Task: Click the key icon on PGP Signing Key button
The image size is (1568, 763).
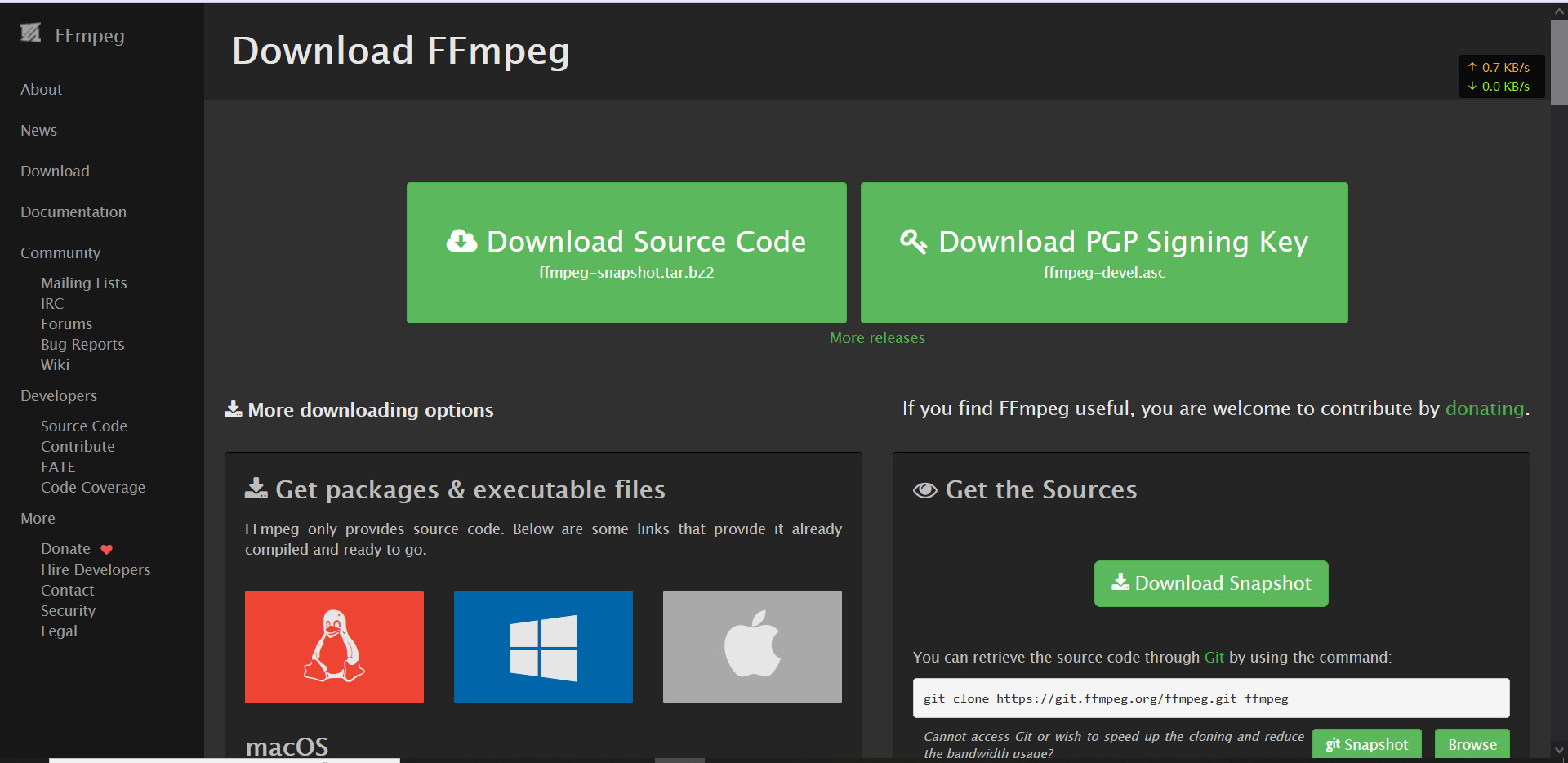Action: pos(913,241)
